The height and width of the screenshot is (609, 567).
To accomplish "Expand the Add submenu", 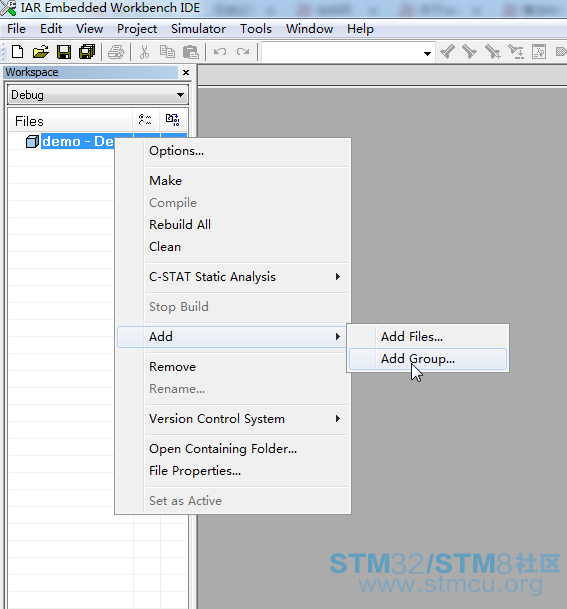I will (337, 336).
